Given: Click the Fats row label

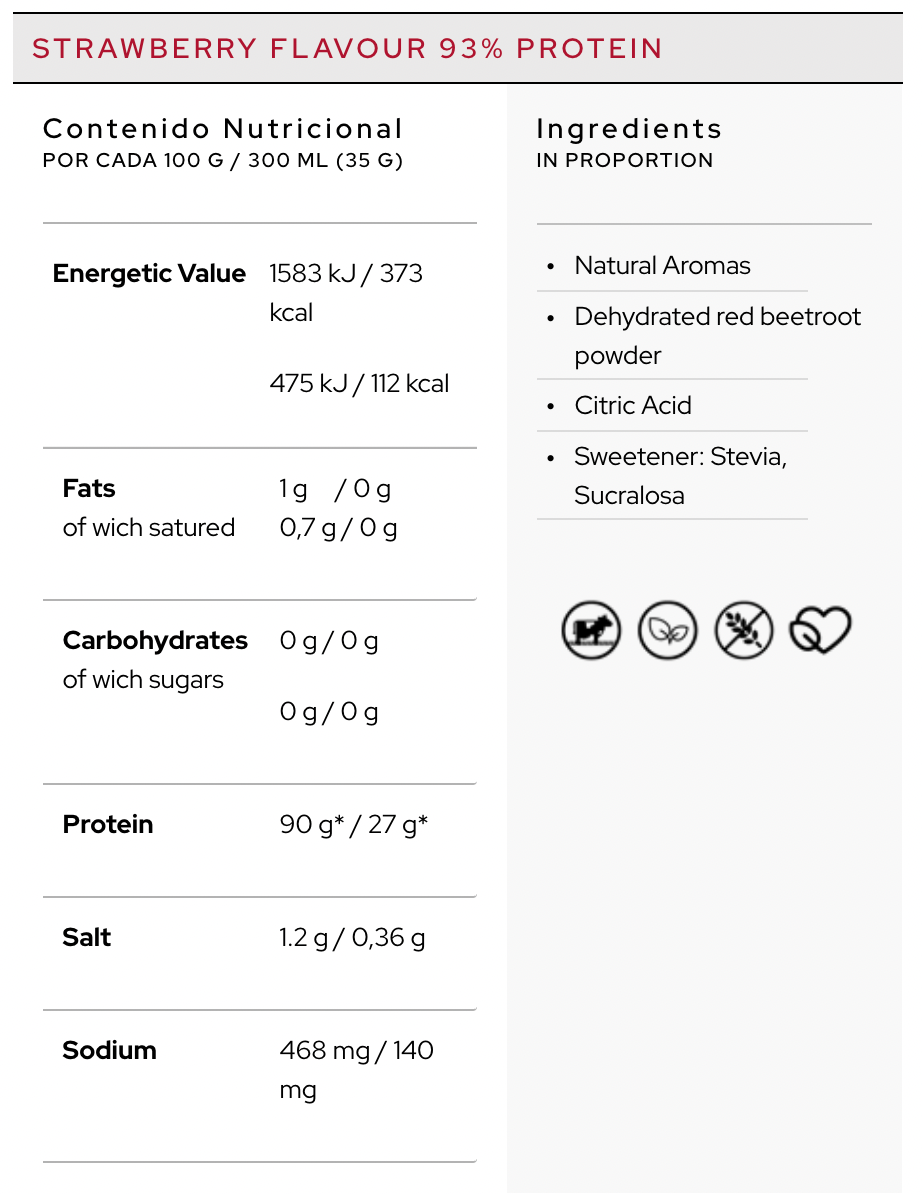Looking at the screenshot, I should pos(89,489).
